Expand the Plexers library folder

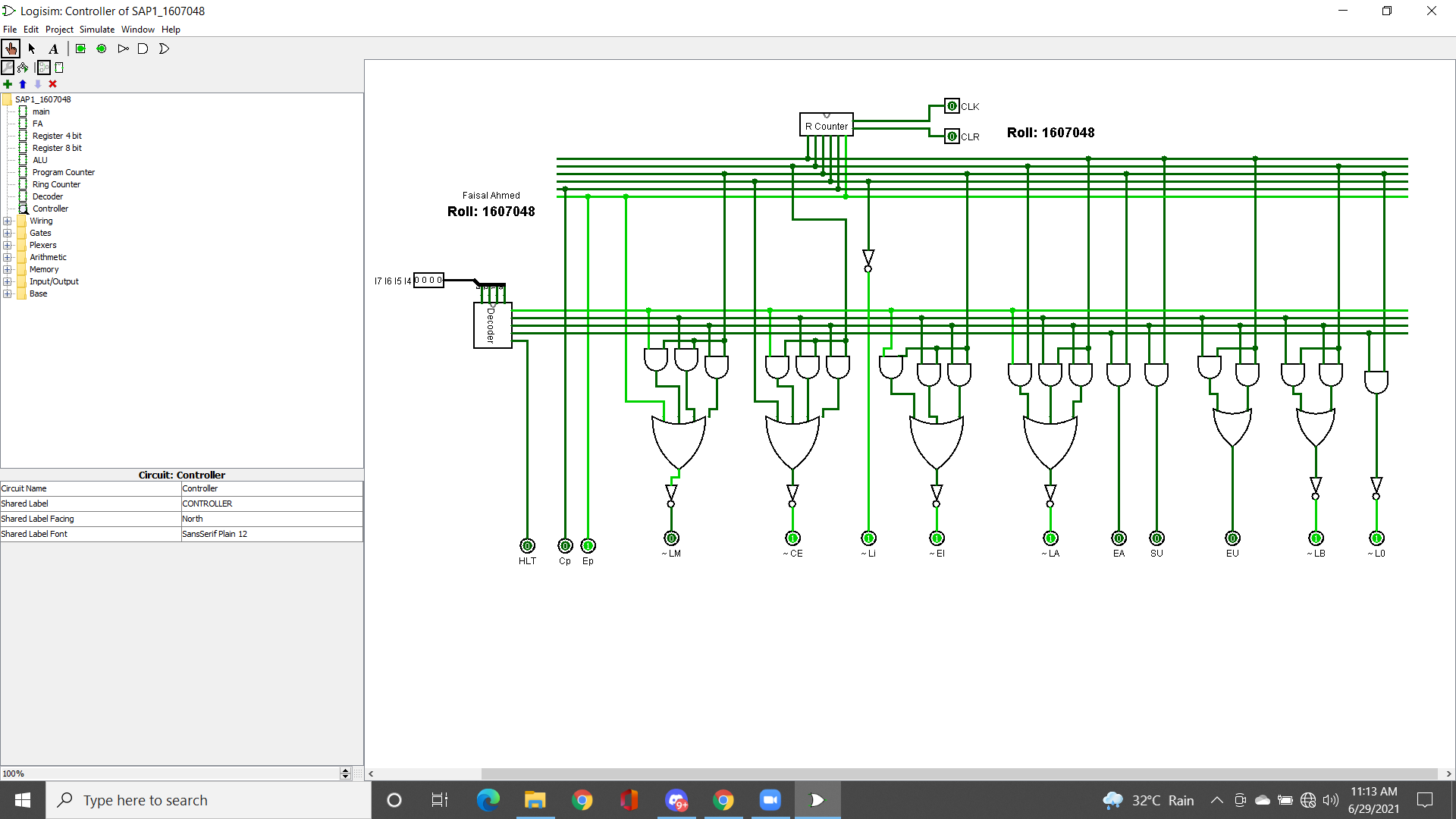tap(8, 245)
